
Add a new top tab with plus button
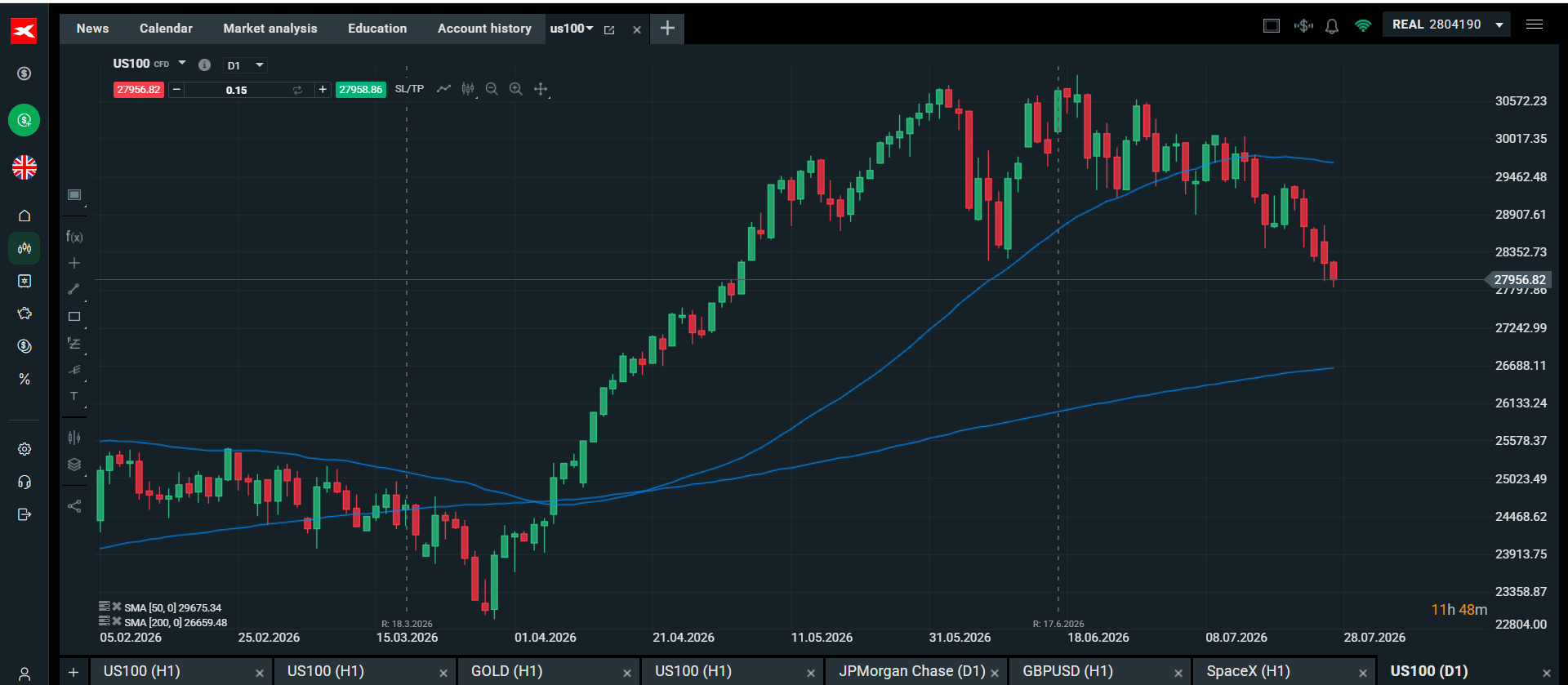(x=667, y=29)
